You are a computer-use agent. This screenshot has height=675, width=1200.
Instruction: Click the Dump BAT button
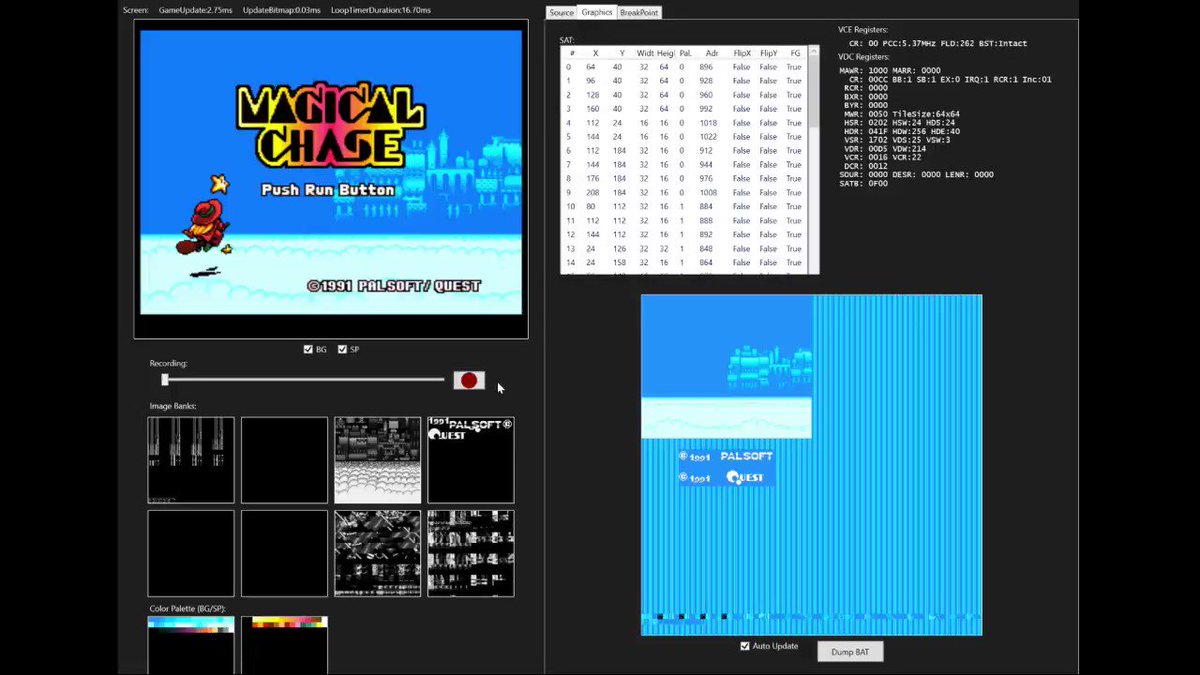tap(850, 651)
